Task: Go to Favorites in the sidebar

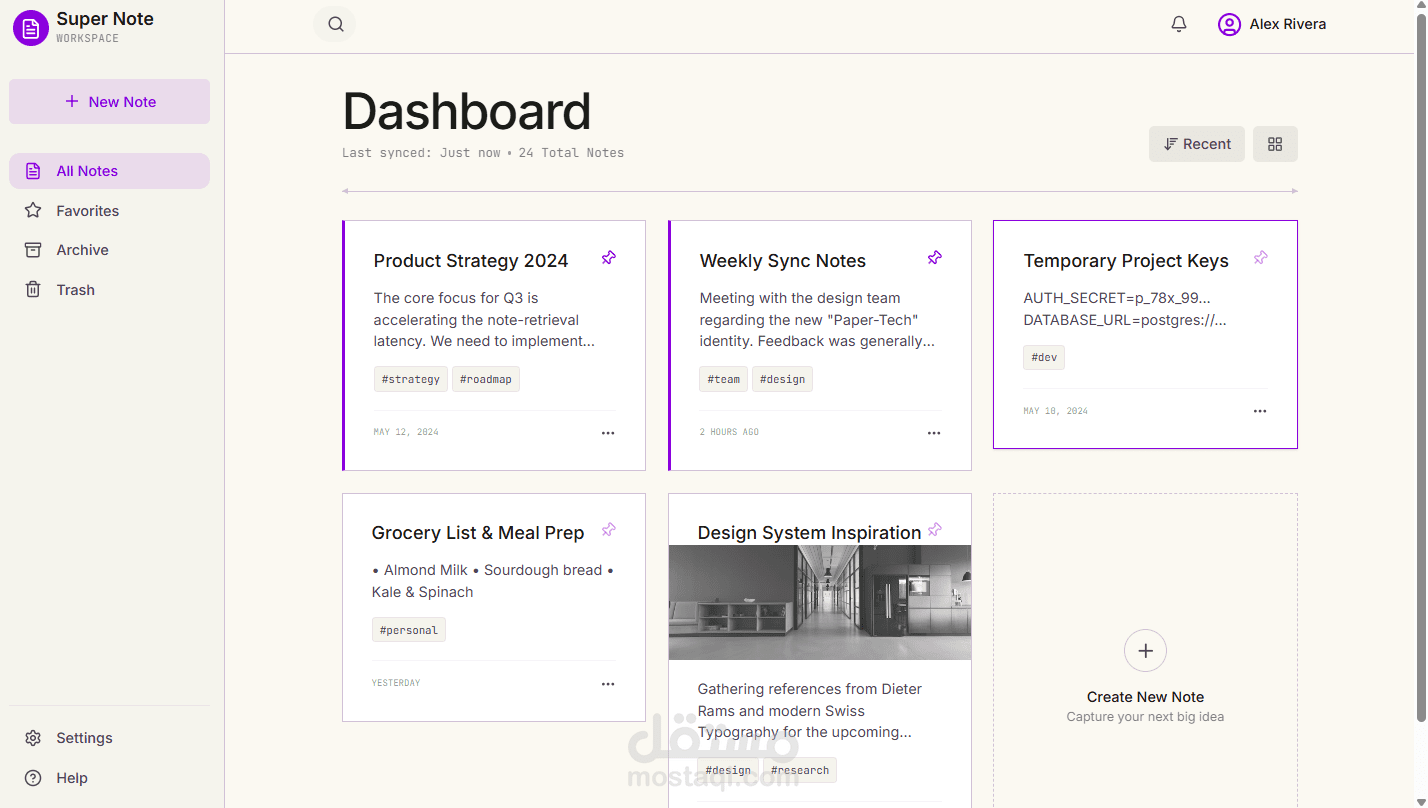Action: click(x=110, y=211)
